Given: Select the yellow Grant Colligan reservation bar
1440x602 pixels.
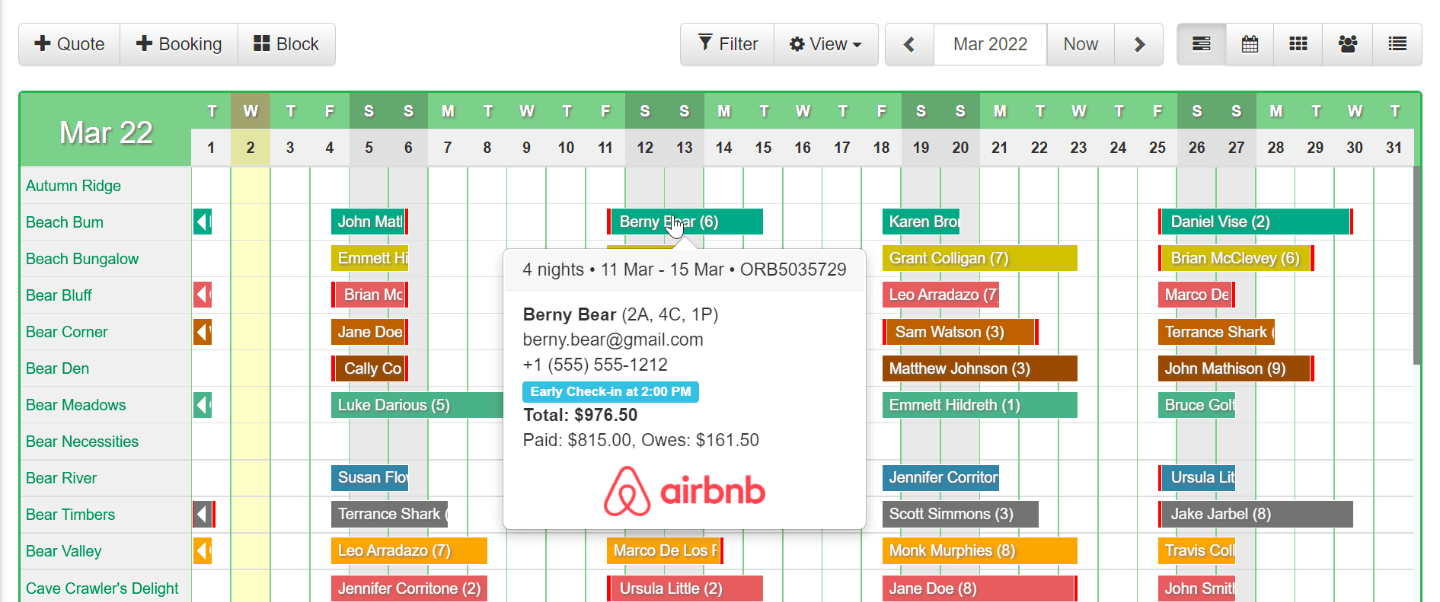Looking at the screenshot, I should click(x=978, y=258).
